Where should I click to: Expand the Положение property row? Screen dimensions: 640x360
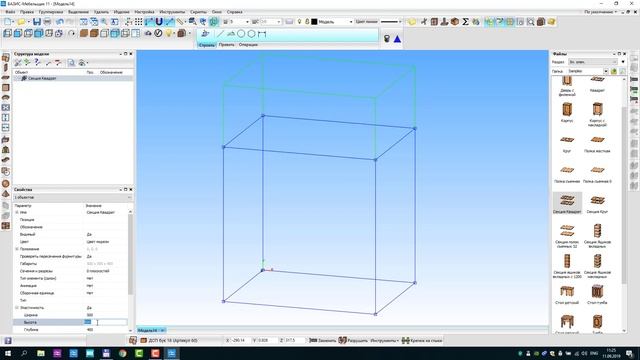point(17,249)
